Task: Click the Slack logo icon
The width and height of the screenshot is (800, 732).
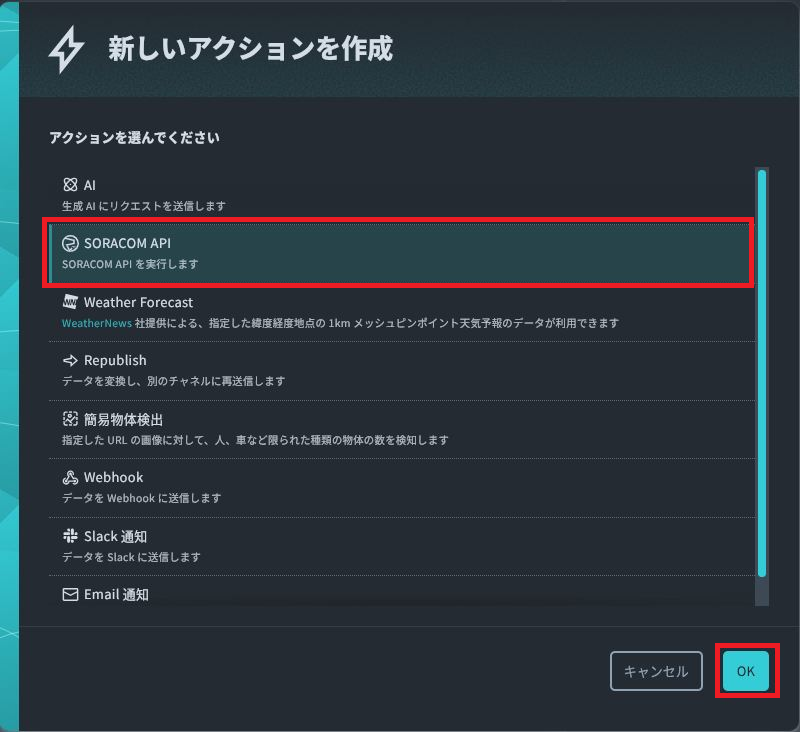Action: pyautogui.click(x=70, y=536)
